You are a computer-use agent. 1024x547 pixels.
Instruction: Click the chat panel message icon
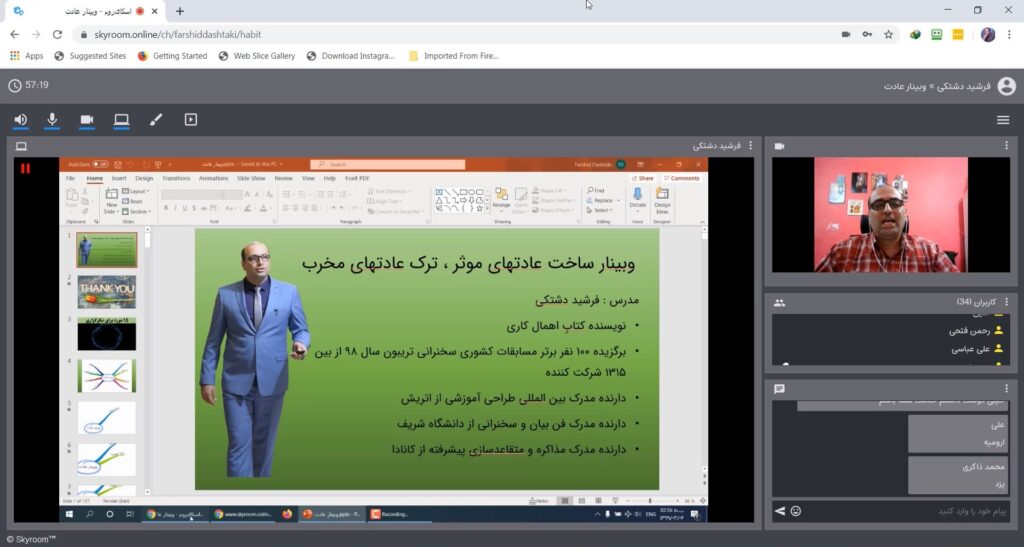[x=779, y=389]
